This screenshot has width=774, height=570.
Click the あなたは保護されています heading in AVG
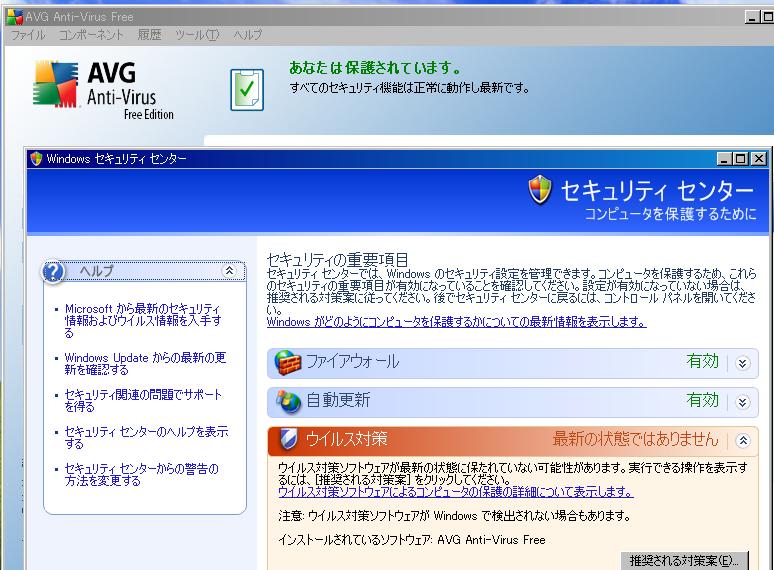click(x=375, y=67)
